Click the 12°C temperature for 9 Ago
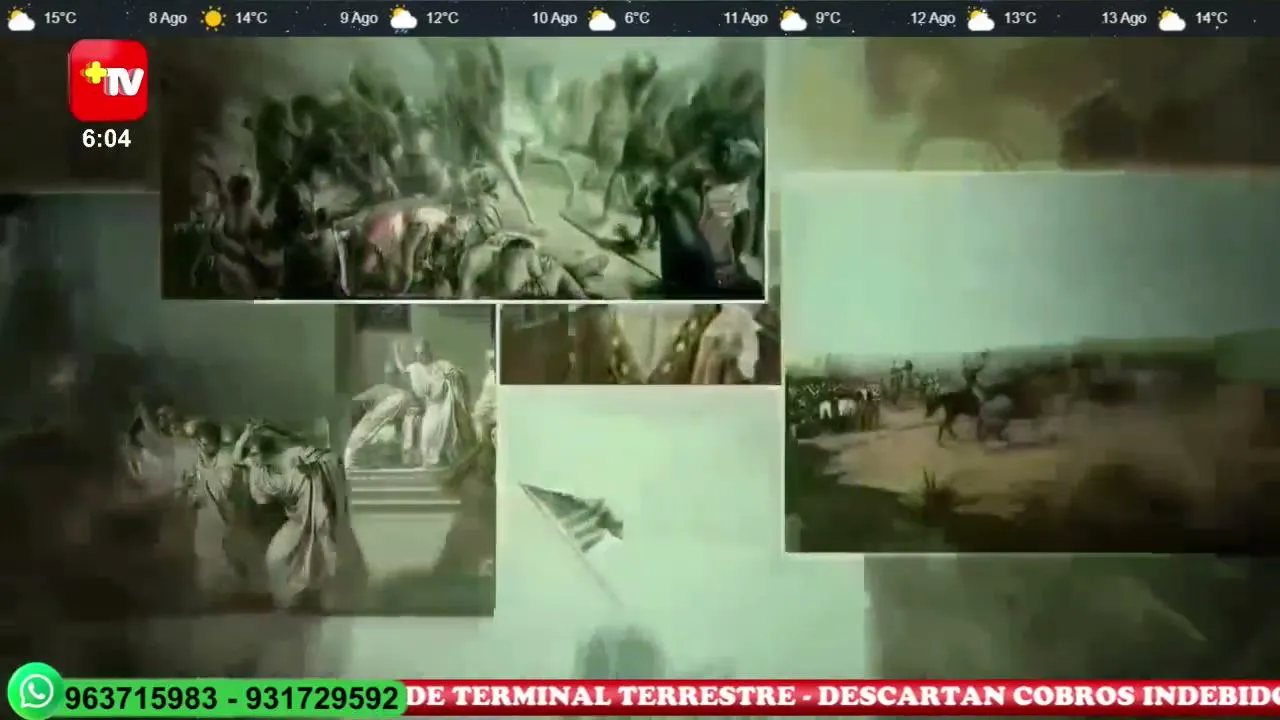This screenshot has height=720, width=1280. pos(442,18)
